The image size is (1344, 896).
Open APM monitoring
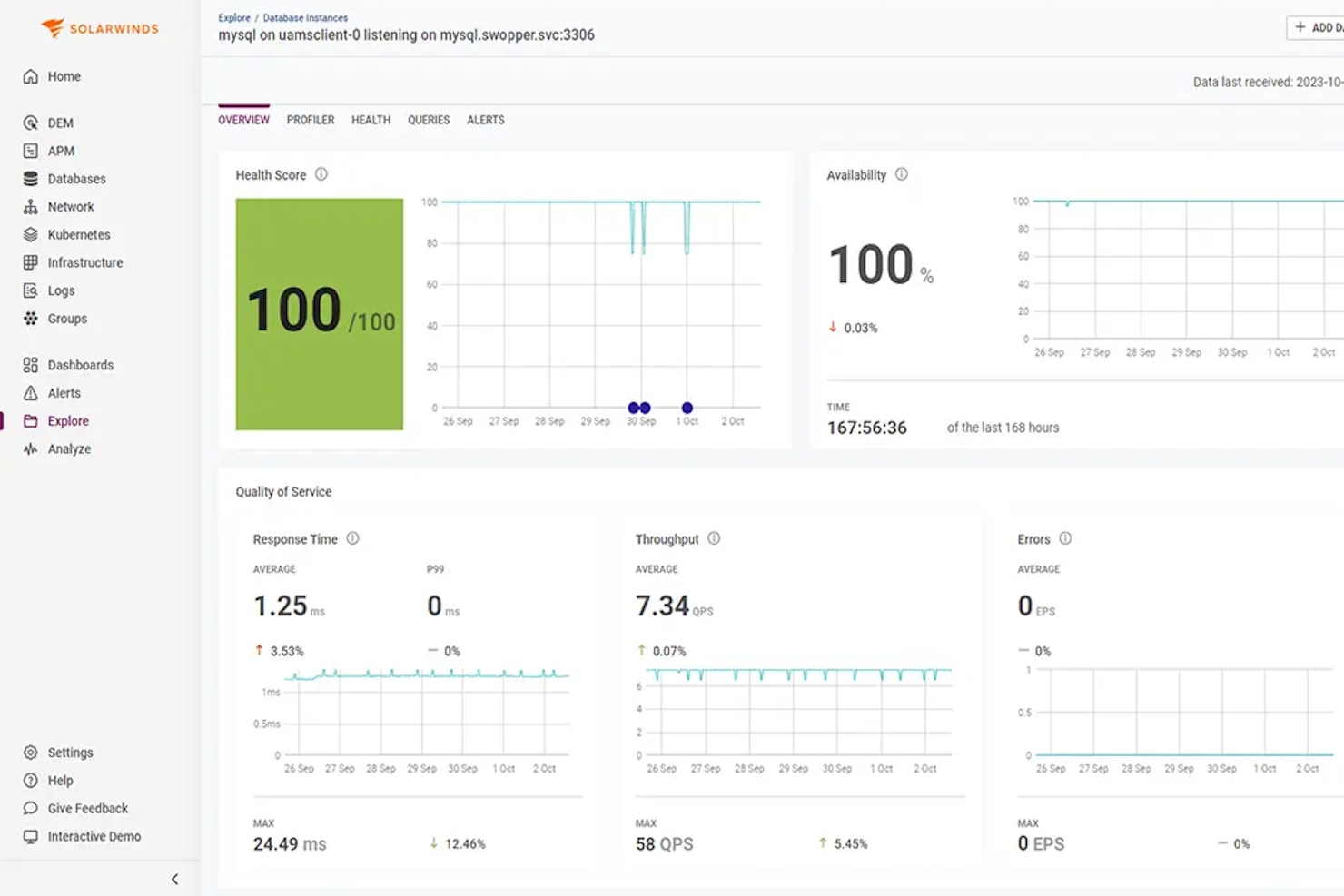coord(60,151)
